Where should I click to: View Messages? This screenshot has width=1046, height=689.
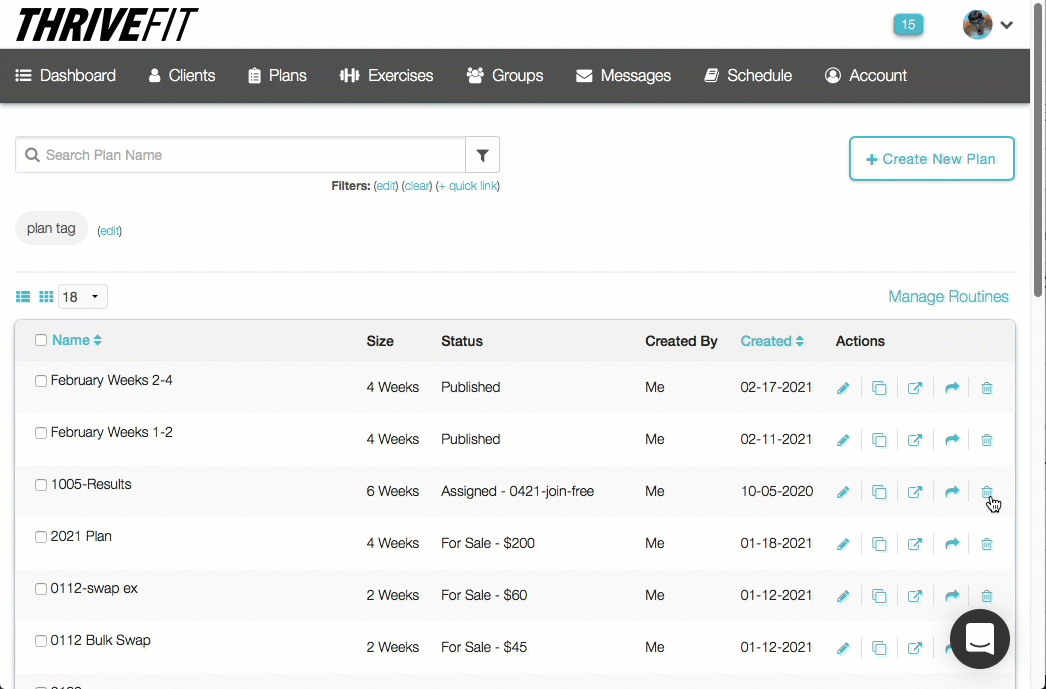click(623, 75)
